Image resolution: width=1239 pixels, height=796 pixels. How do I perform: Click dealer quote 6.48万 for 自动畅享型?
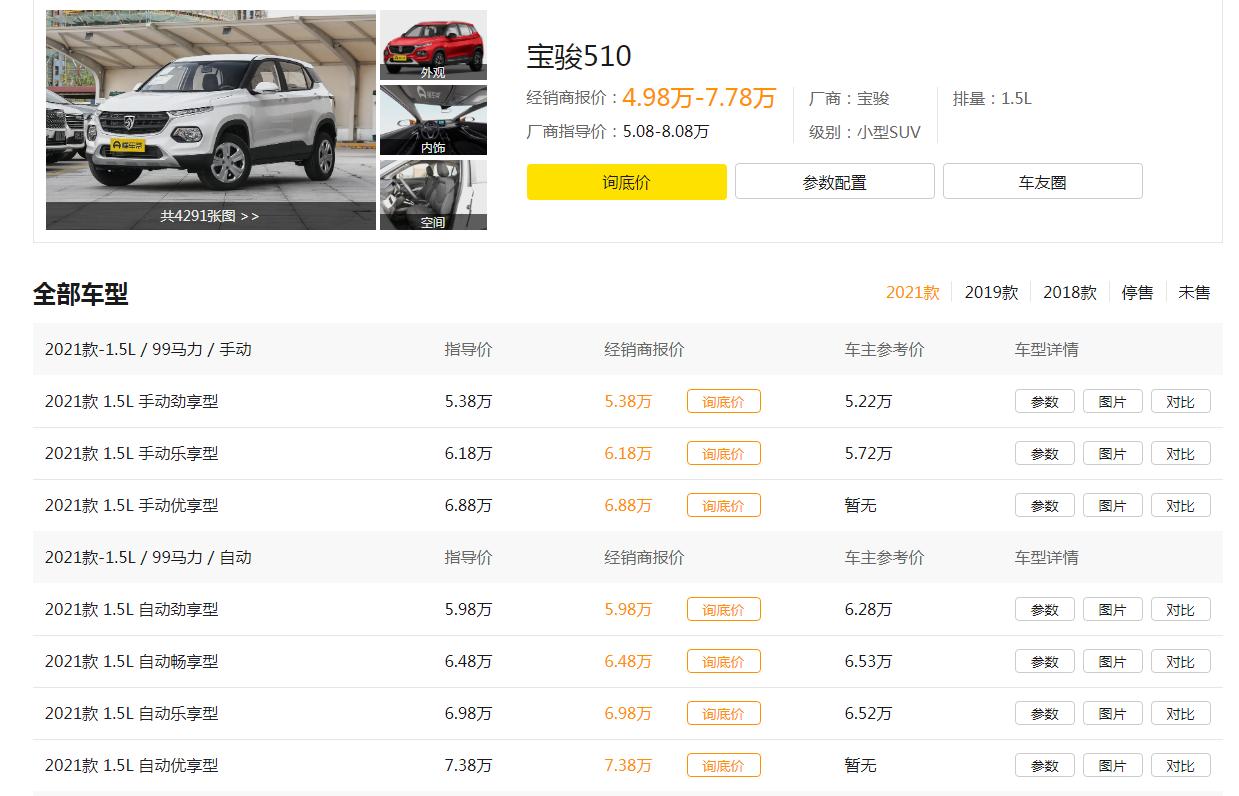628,661
